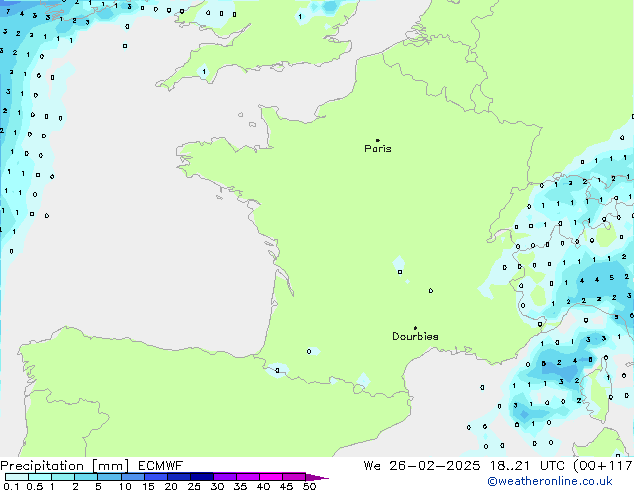Select the ECMWF model label

(161, 466)
